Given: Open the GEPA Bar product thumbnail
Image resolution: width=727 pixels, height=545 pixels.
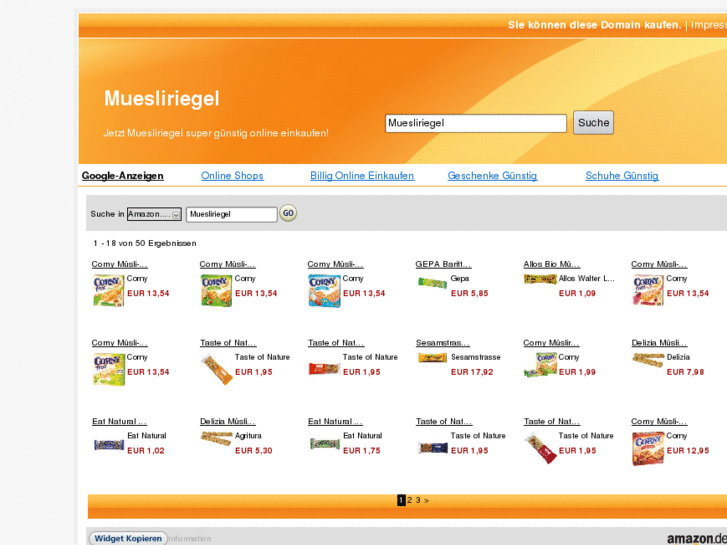Looking at the screenshot, I should coord(432,282).
